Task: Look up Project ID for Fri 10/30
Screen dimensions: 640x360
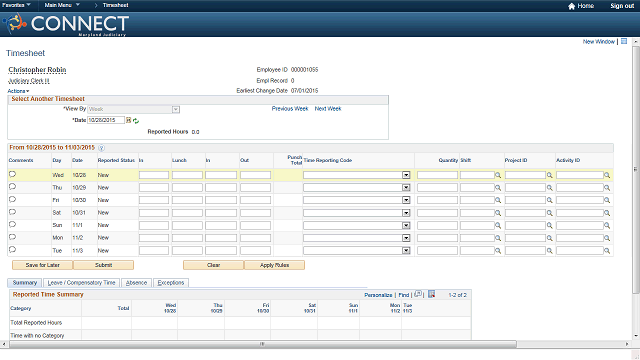Action: [549, 200]
